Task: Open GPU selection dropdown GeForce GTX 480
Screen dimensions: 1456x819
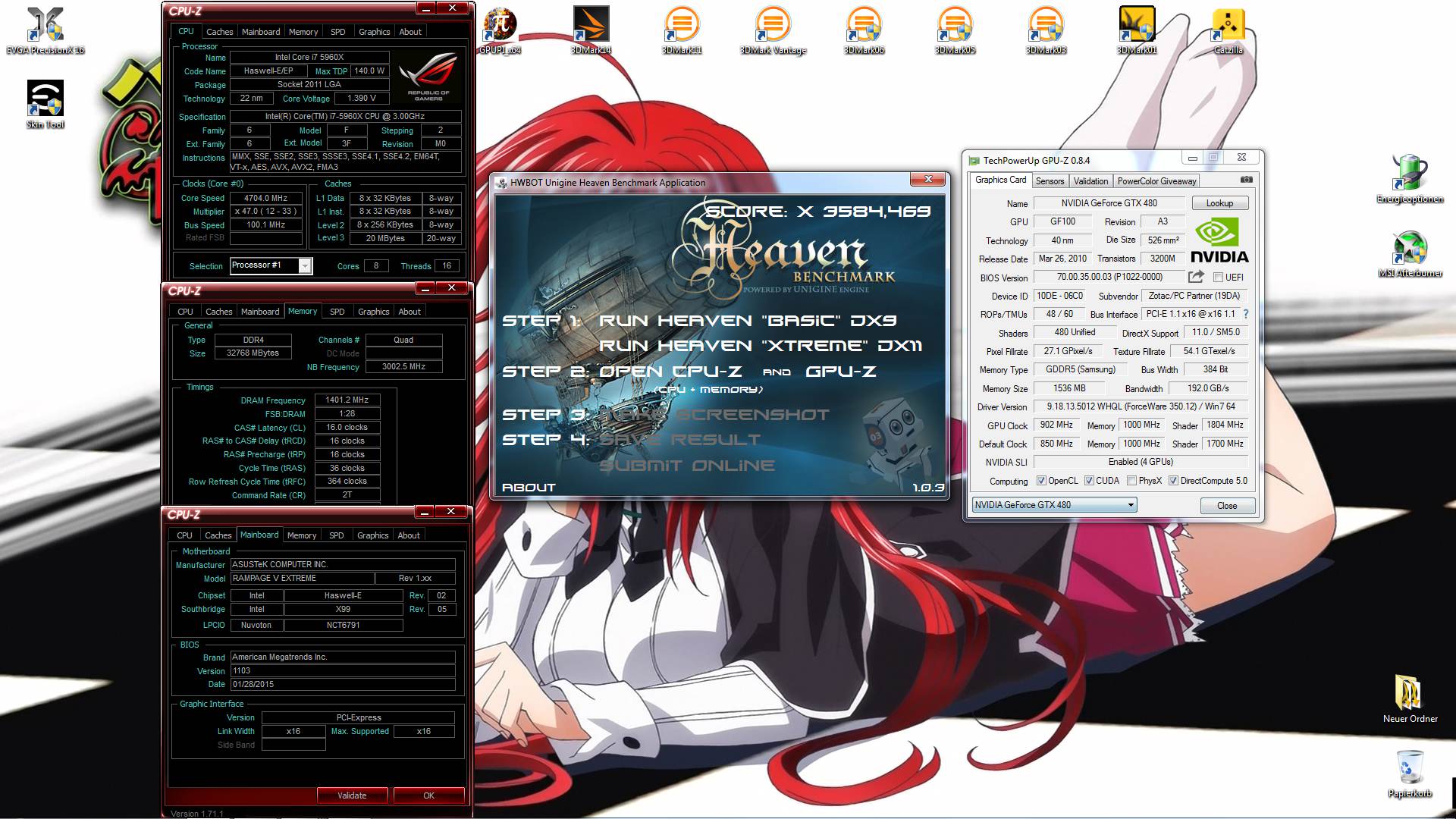Action: (1054, 505)
